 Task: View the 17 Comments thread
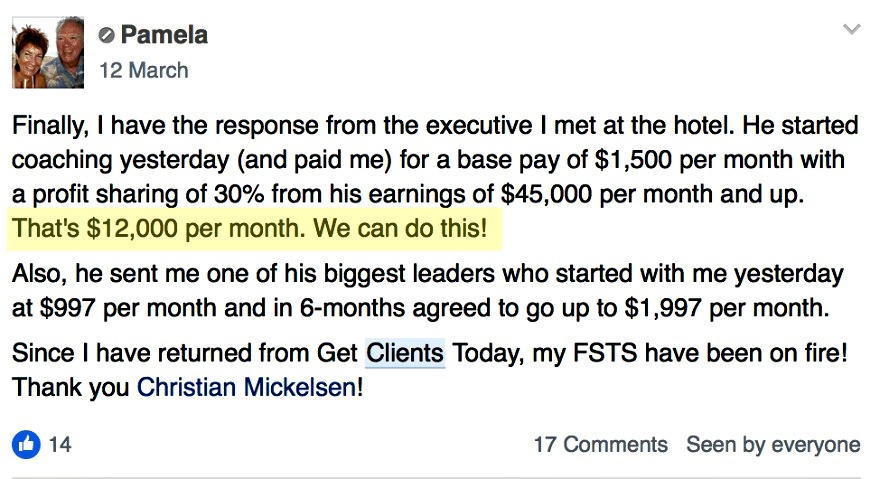point(601,445)
